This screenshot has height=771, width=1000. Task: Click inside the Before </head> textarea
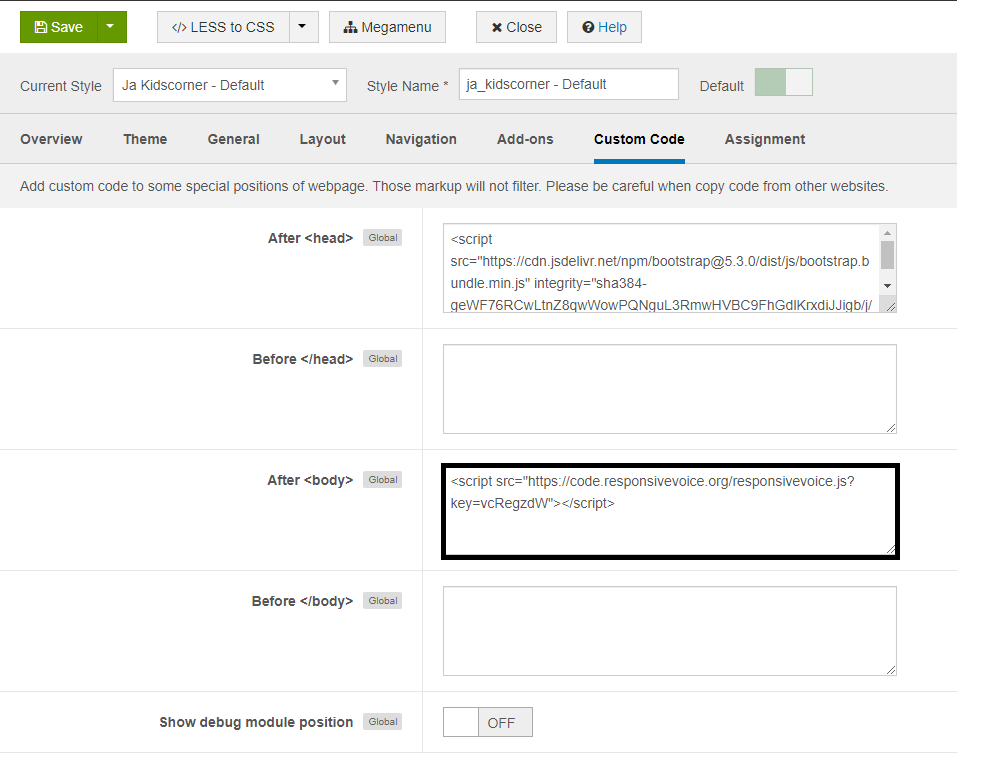tap(670, 389)
